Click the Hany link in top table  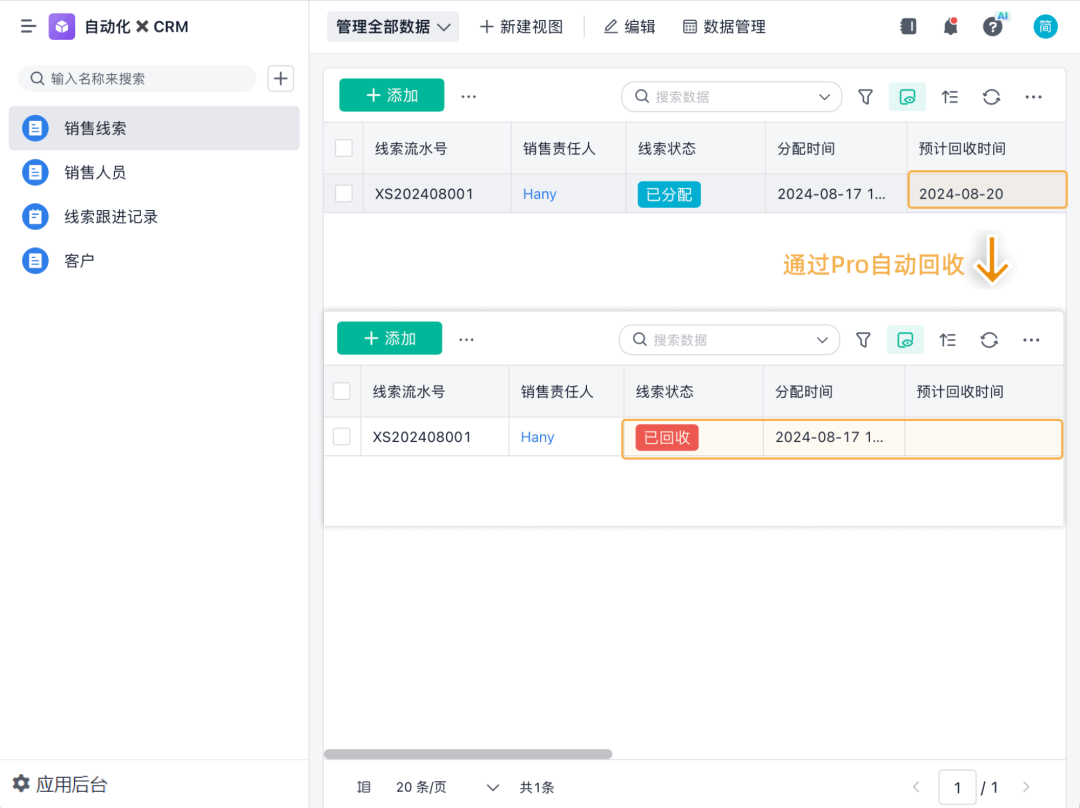pyautogui.click(x=539, y=194)
